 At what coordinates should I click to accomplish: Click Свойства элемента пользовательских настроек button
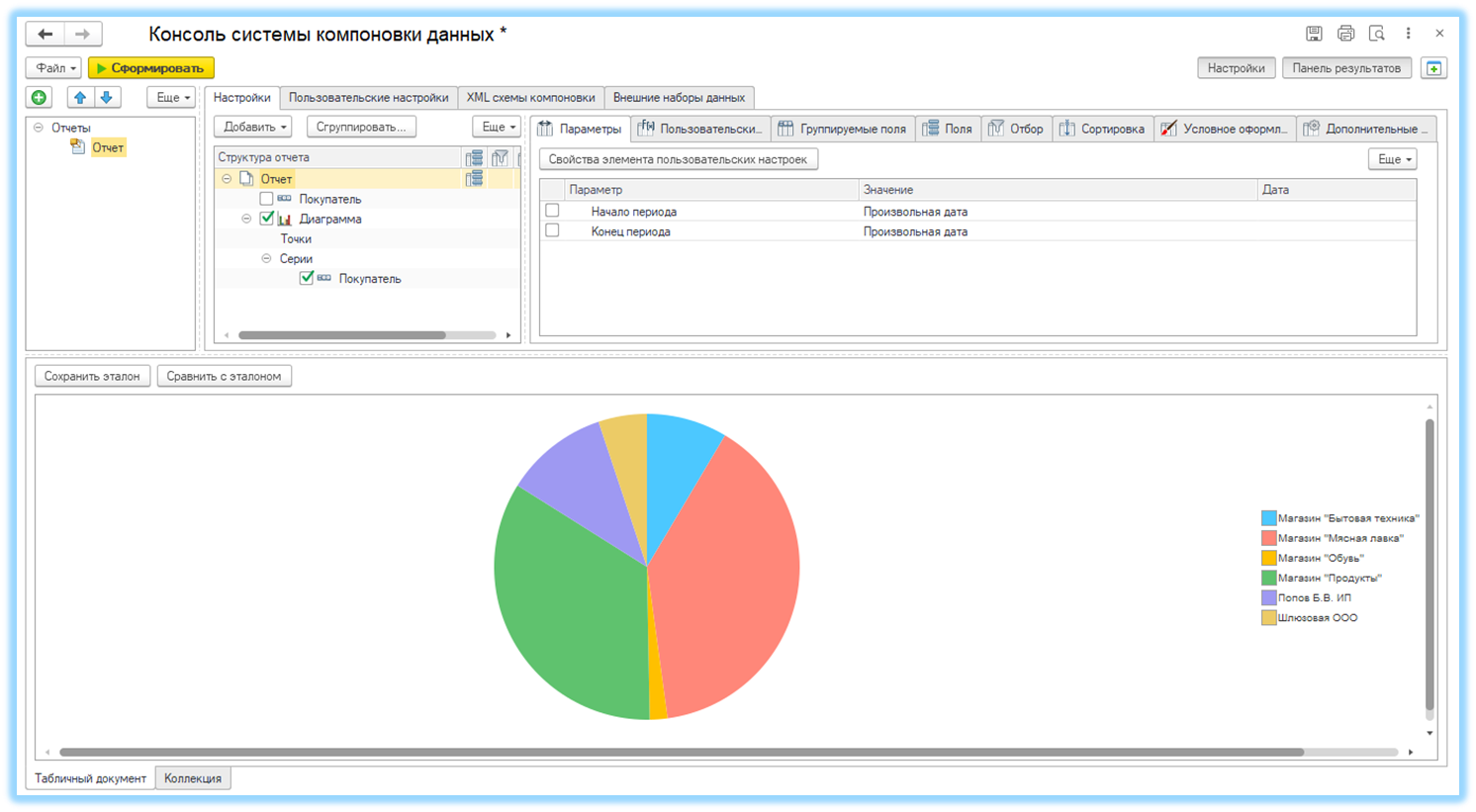(x=678, y=159)
